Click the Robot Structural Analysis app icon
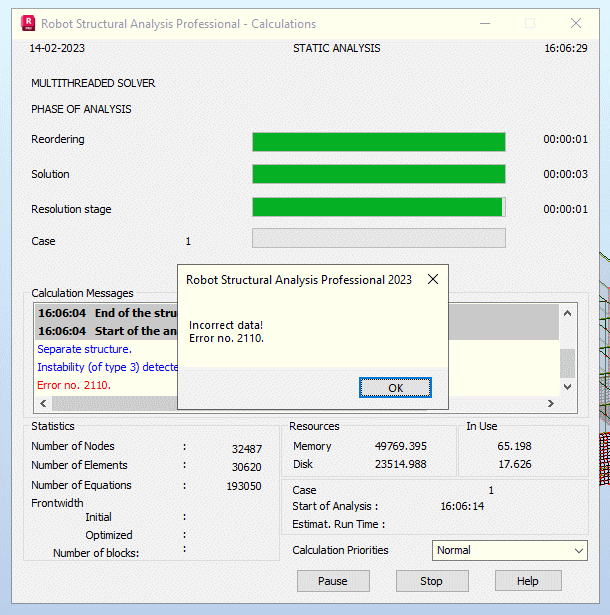The height and width of the screenshot is (615, 610). (x=28, y=23)
